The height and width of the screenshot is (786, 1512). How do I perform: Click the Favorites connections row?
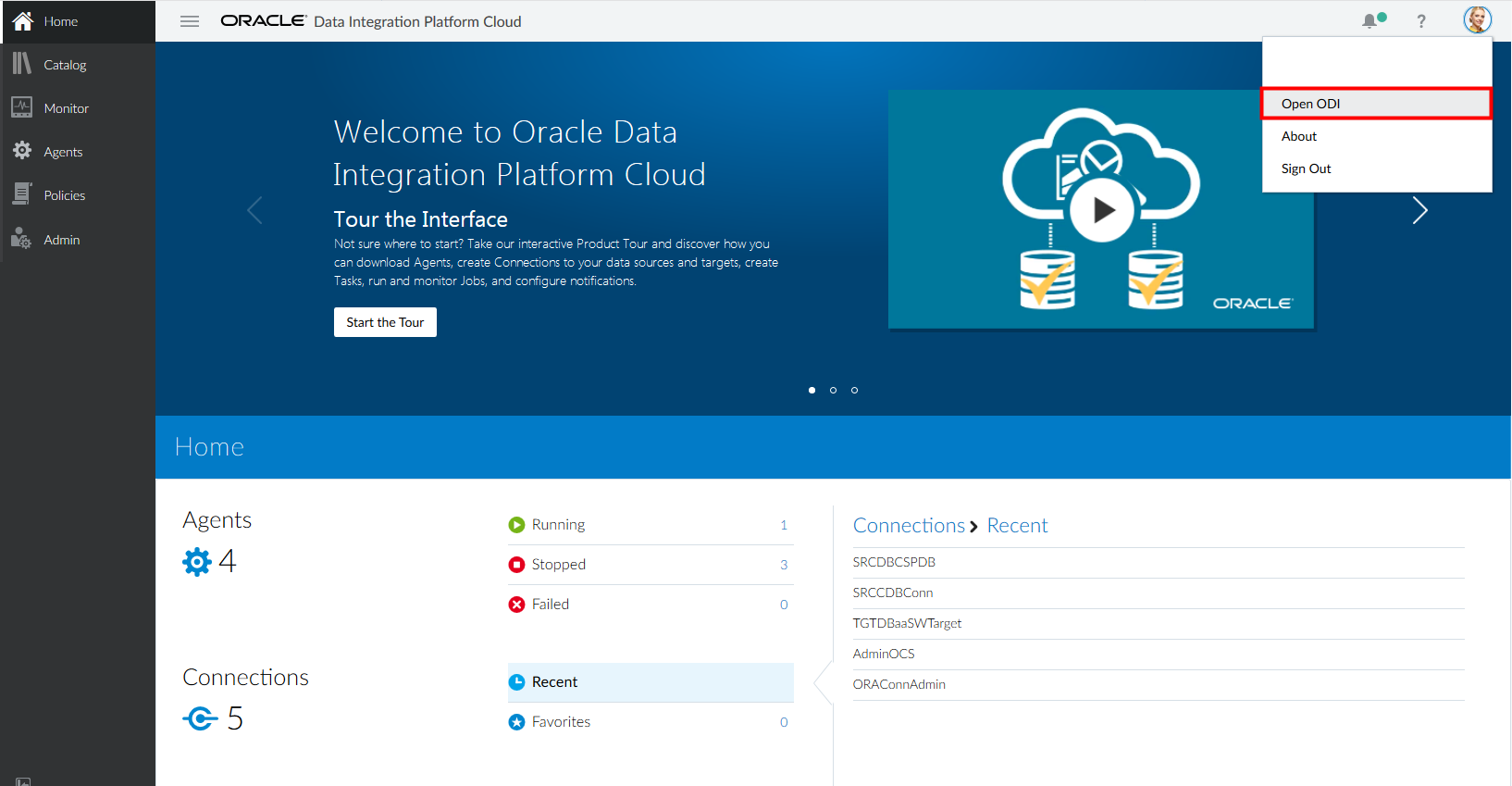coord(650,722)
